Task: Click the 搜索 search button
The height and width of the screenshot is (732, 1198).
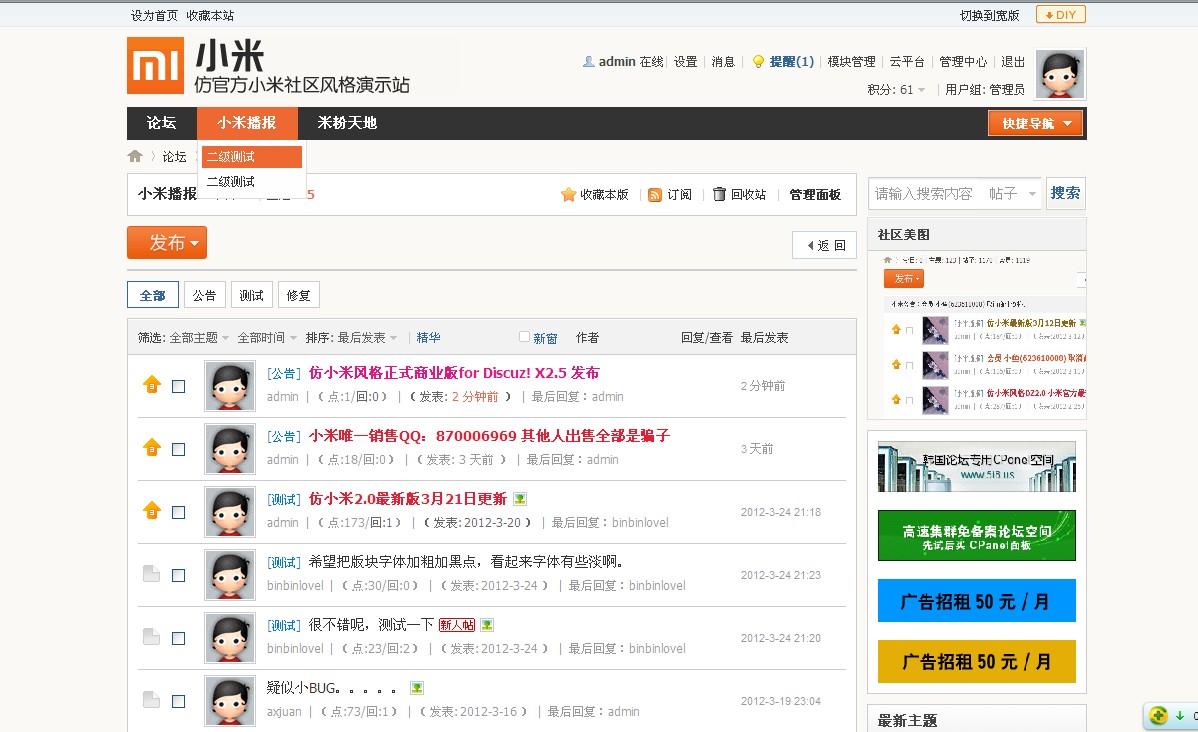Action: click(1065, 193)
